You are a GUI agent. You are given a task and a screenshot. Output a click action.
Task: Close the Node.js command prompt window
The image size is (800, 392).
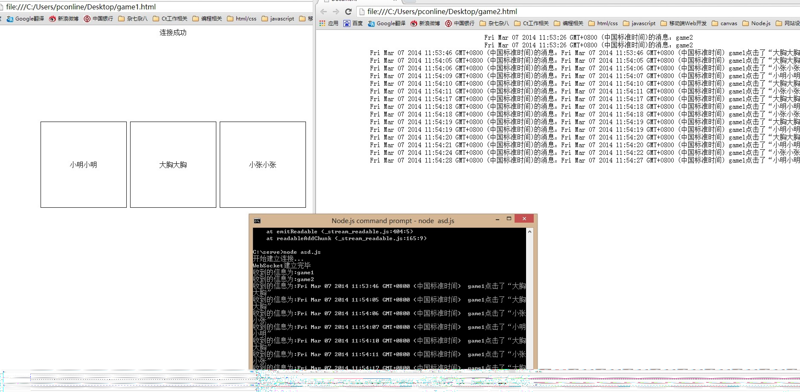pyautogui.click(x=524, y=219)
